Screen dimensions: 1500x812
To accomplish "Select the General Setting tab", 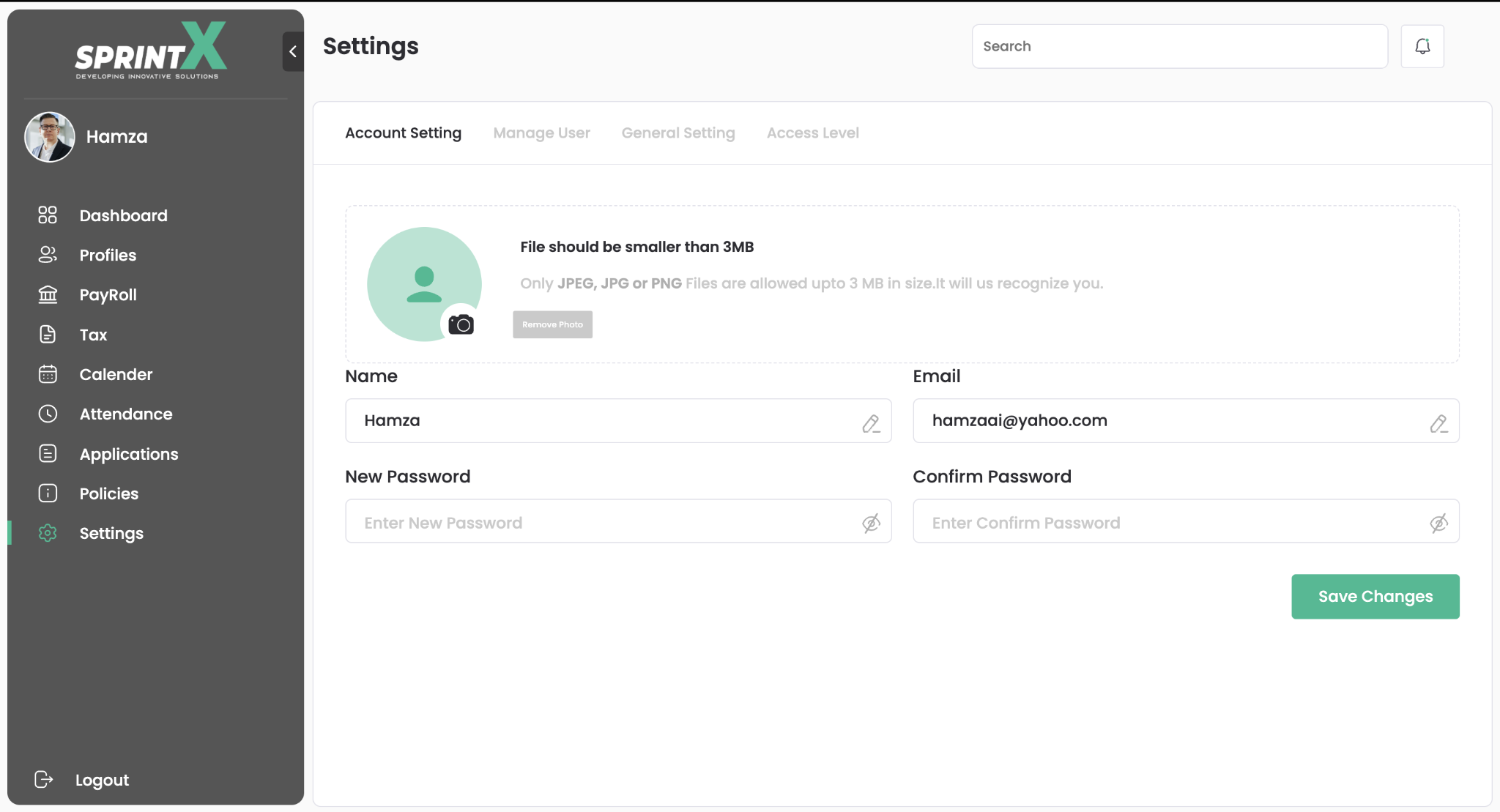I will [677, 133].
